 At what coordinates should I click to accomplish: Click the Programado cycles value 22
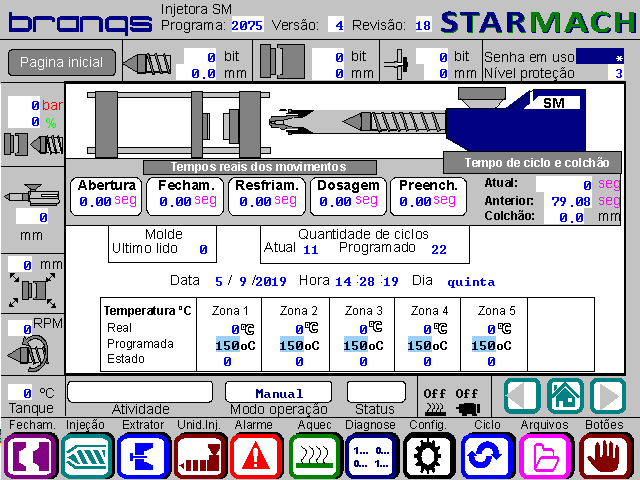click(x=439, y=249)
